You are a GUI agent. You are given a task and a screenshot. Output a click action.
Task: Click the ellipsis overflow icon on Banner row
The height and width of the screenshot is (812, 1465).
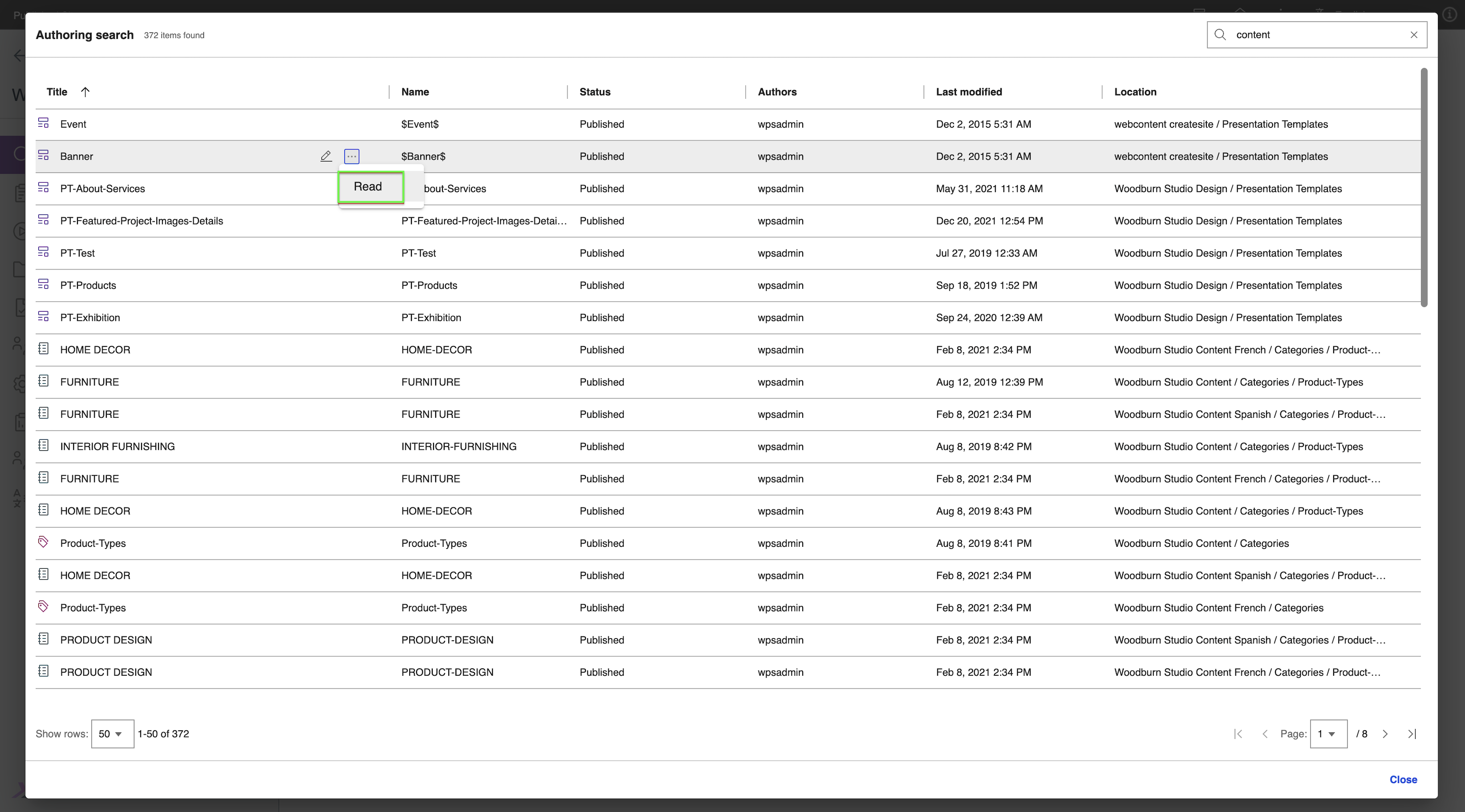[352, 156]
